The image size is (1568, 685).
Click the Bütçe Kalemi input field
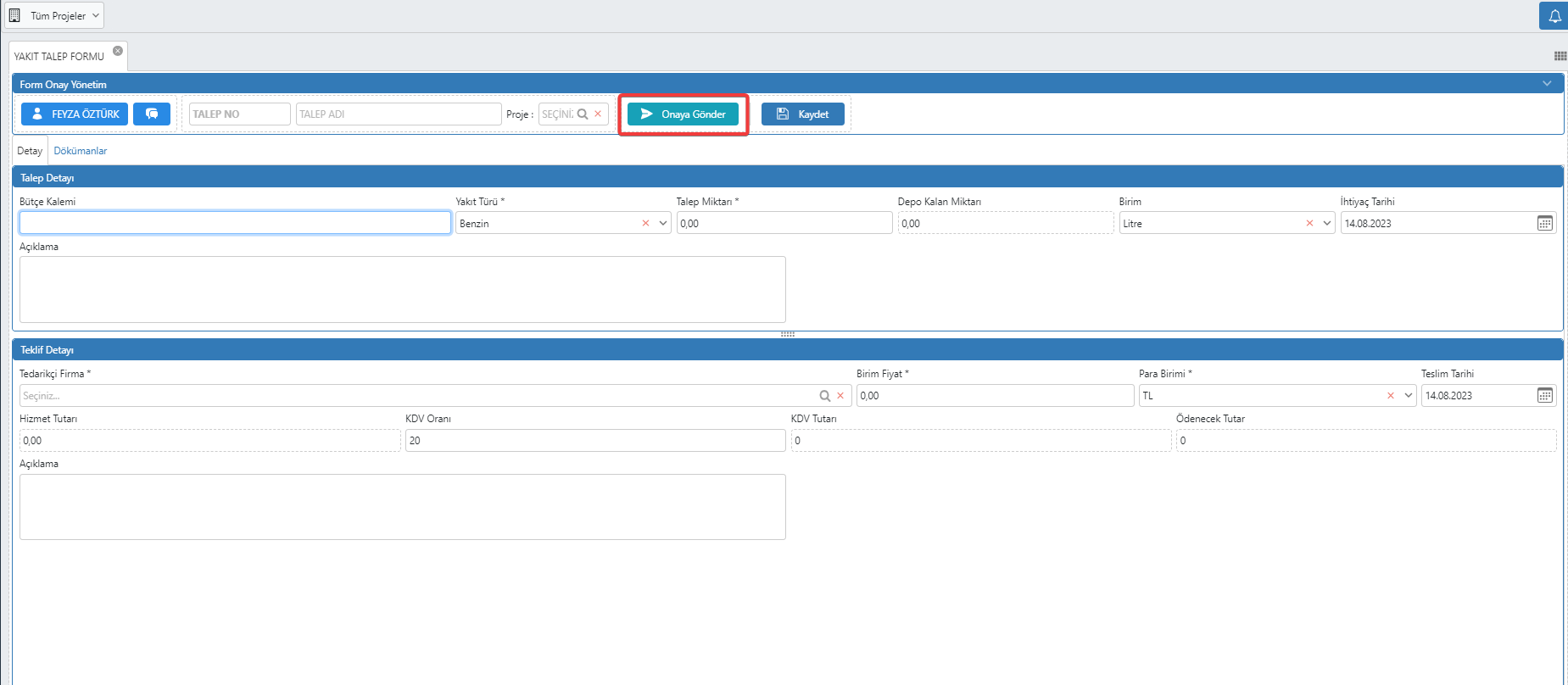235,223
